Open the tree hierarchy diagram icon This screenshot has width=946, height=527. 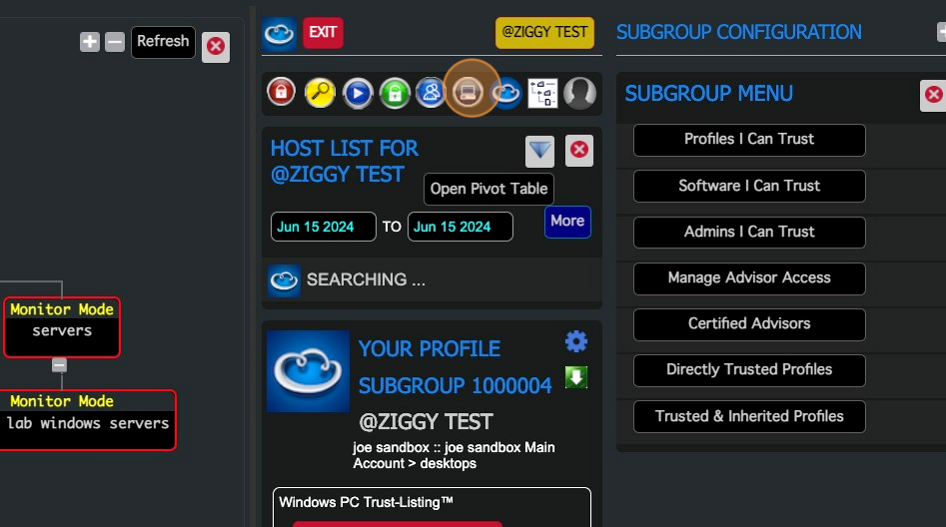[543, 93]
